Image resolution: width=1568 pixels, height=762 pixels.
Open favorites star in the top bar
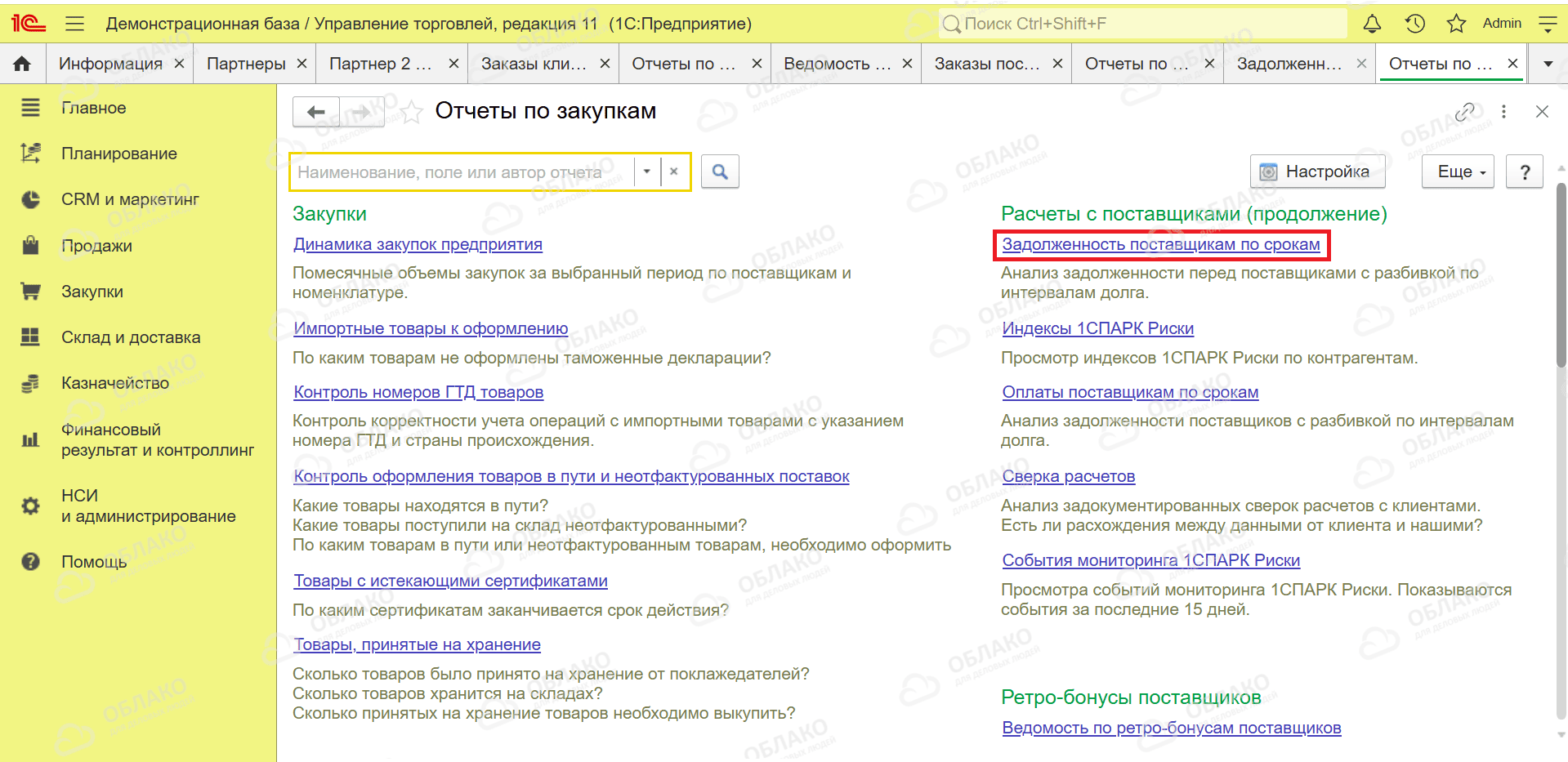[x=1456, y=24]
